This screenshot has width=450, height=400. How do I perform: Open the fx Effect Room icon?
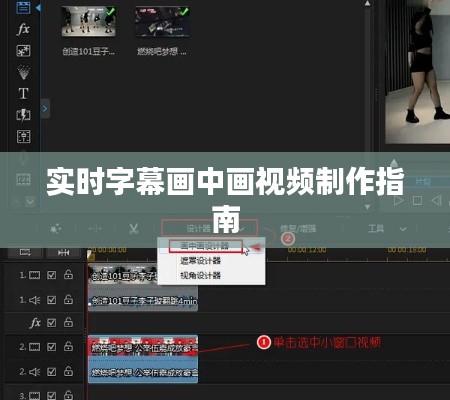click(23, 29)
